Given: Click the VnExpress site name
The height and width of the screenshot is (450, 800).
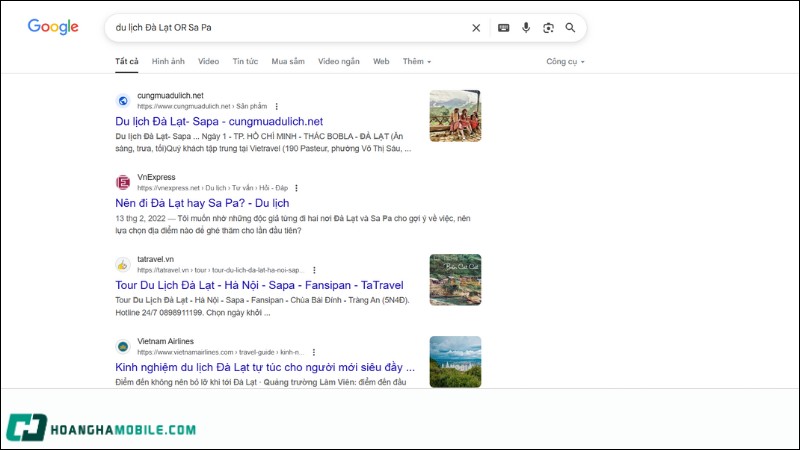Looking at the screenshot, I should 156,177.
